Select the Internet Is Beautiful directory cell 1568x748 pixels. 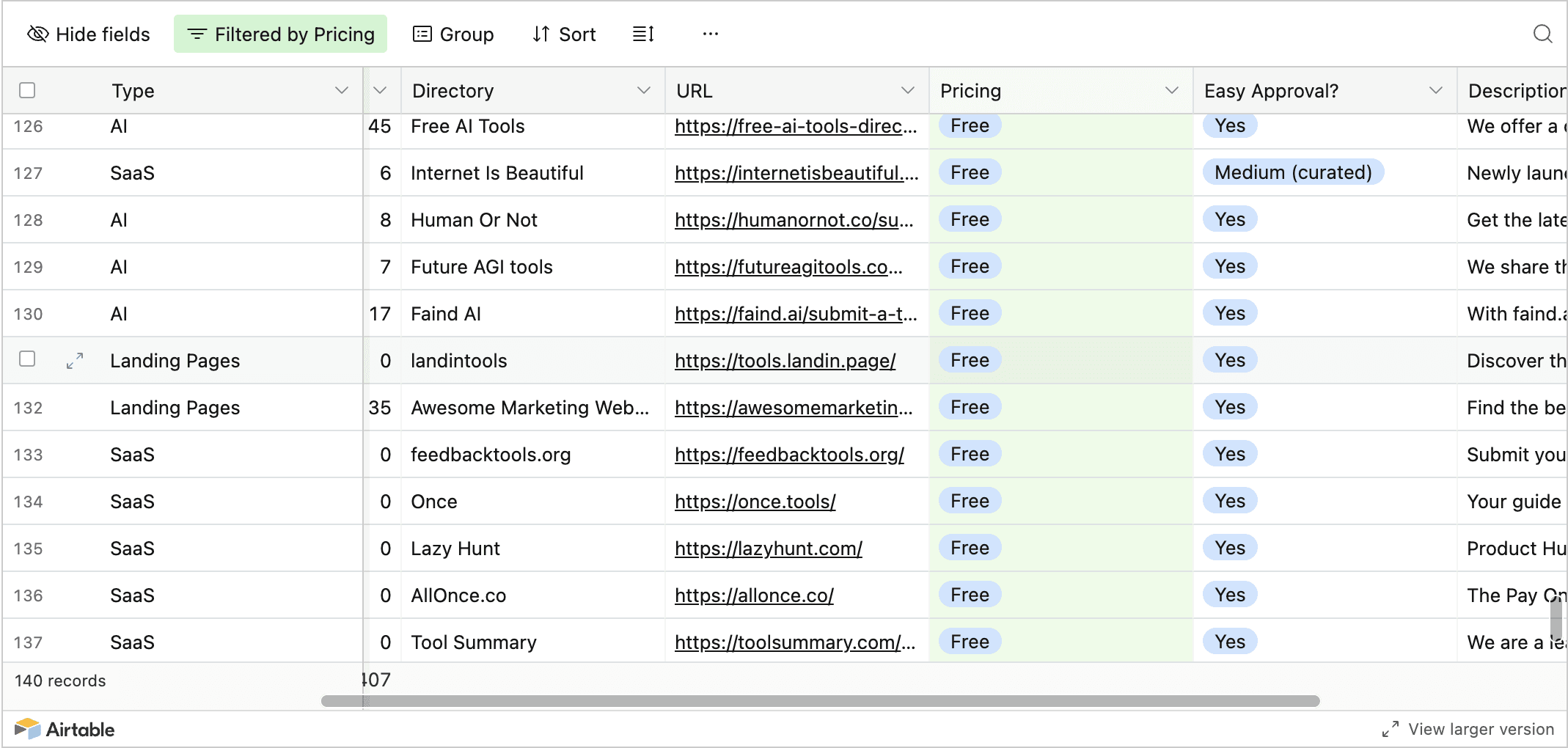[x=532, y=173]
